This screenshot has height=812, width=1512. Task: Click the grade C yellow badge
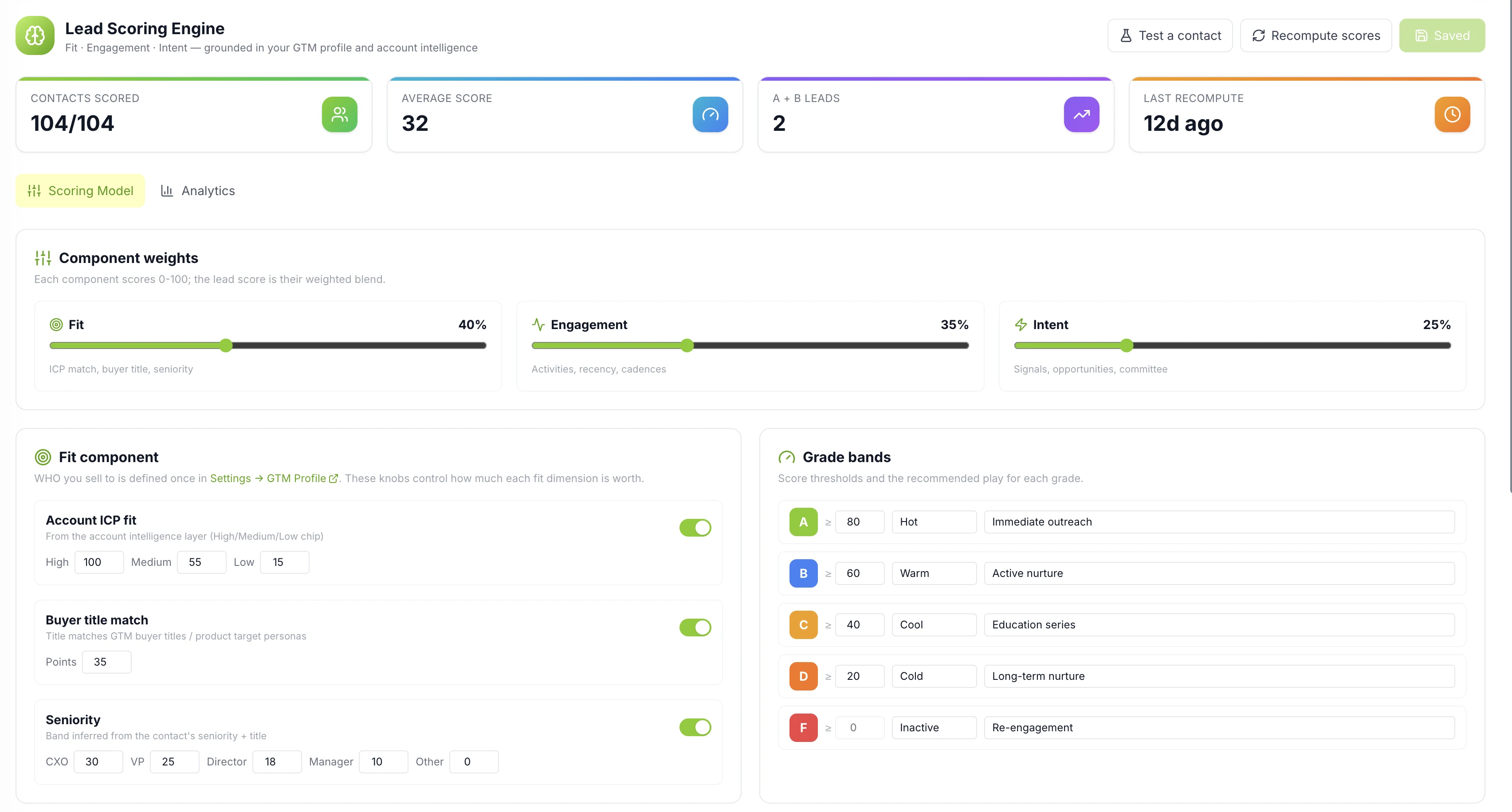coord(804,625)
